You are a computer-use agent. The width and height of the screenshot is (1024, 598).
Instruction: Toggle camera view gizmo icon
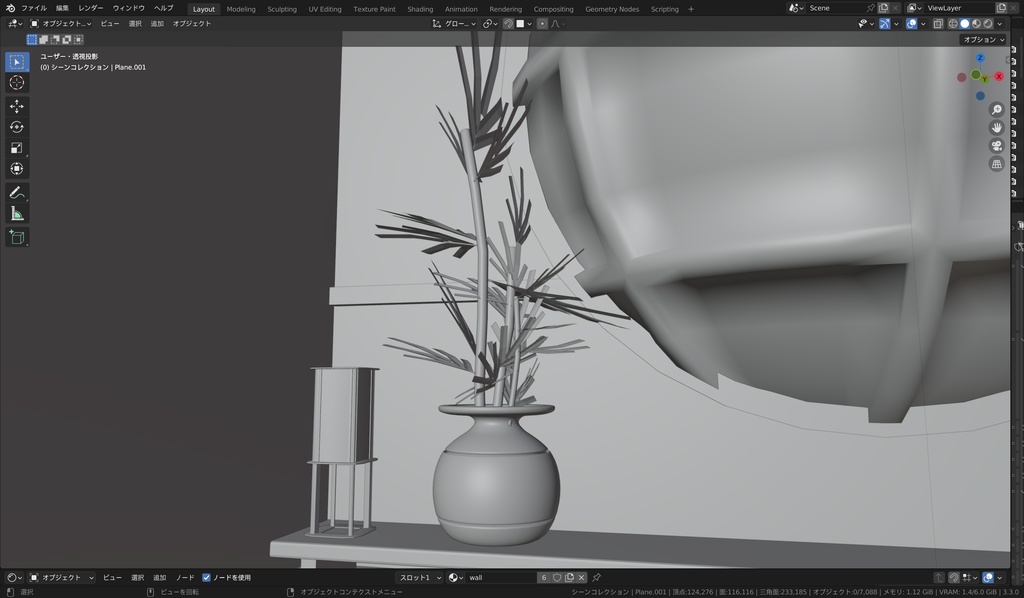[997, 146]
